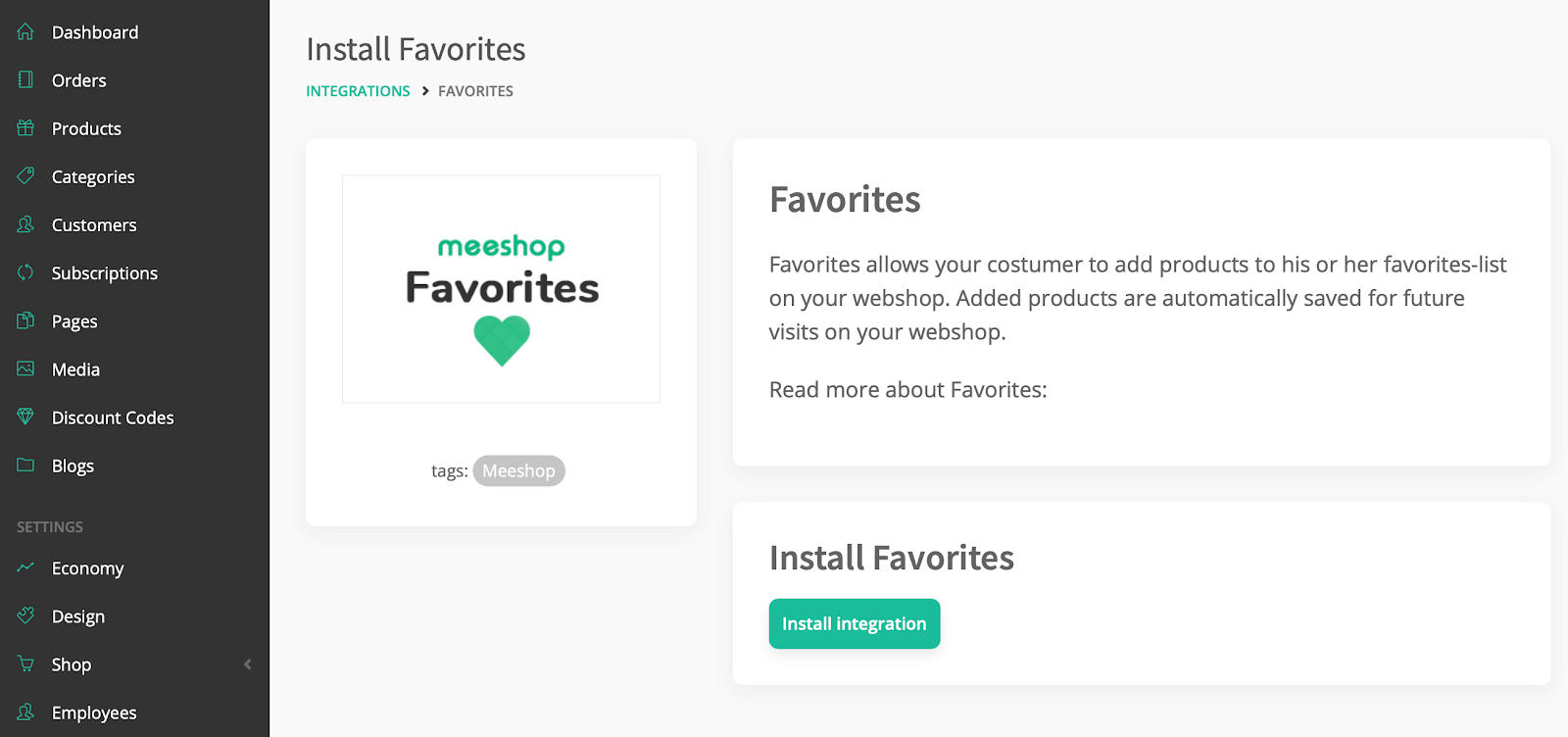This screenshot has height=737, width=1568.
Task: Click the Blogs folder icon
Action: pyautogui.click(x=25, y=465)
